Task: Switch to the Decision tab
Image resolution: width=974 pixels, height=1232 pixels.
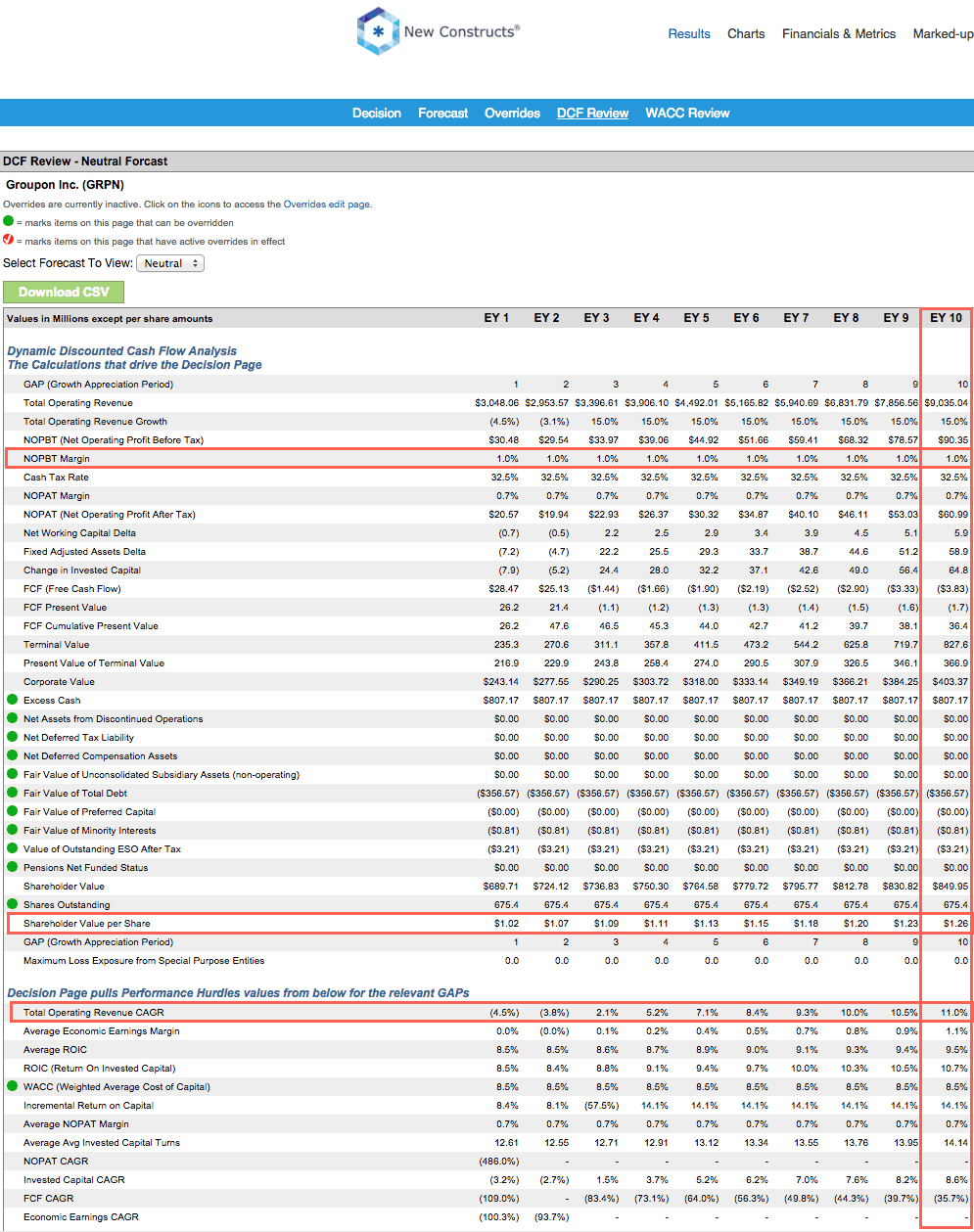Action: (377, 113)
